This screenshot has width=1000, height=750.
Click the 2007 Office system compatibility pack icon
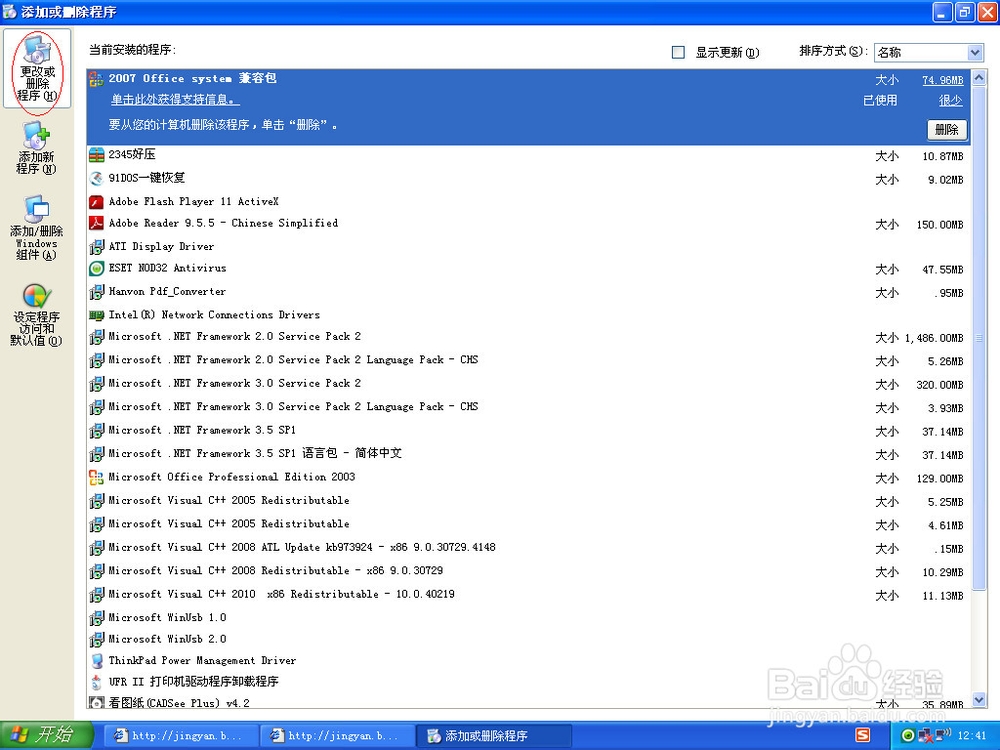pos(96,79)
